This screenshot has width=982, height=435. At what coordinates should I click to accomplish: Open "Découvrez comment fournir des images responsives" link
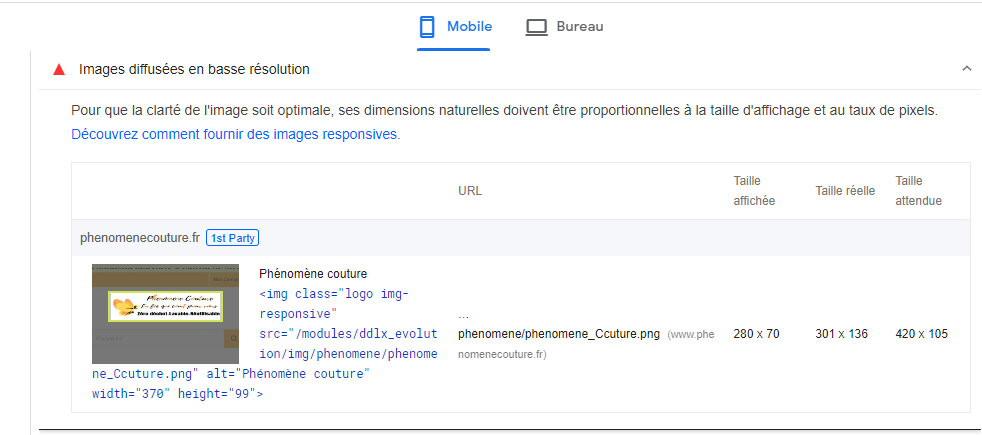coord(235,134)
